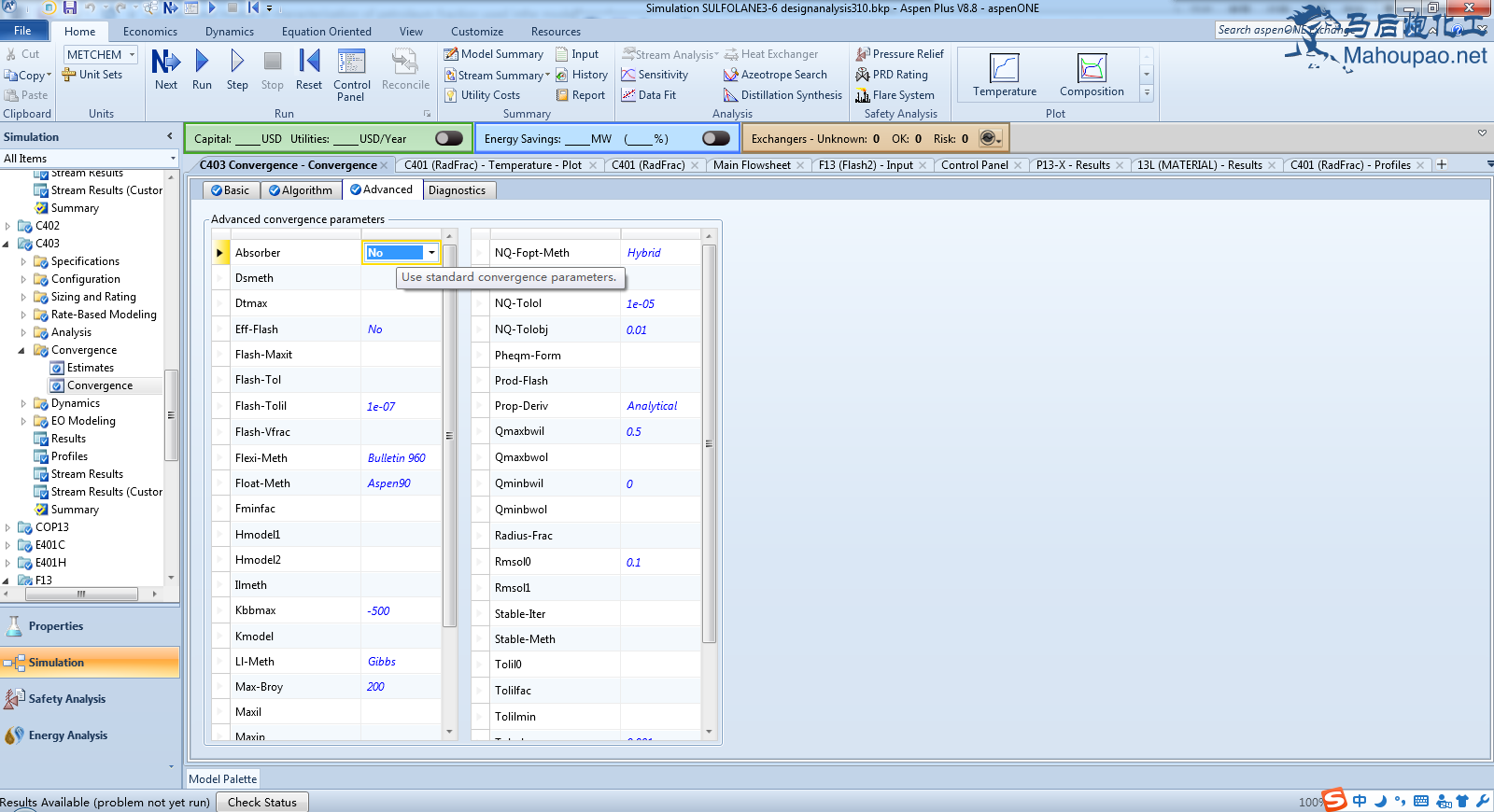Open the Utility Costs summary
This screenshot has width=1494, height=812.
483,95
